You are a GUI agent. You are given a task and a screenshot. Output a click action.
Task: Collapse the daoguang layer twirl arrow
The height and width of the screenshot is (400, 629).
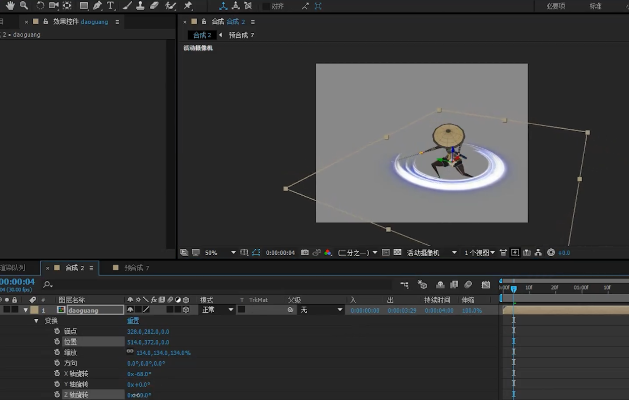(x=26, y=310)
